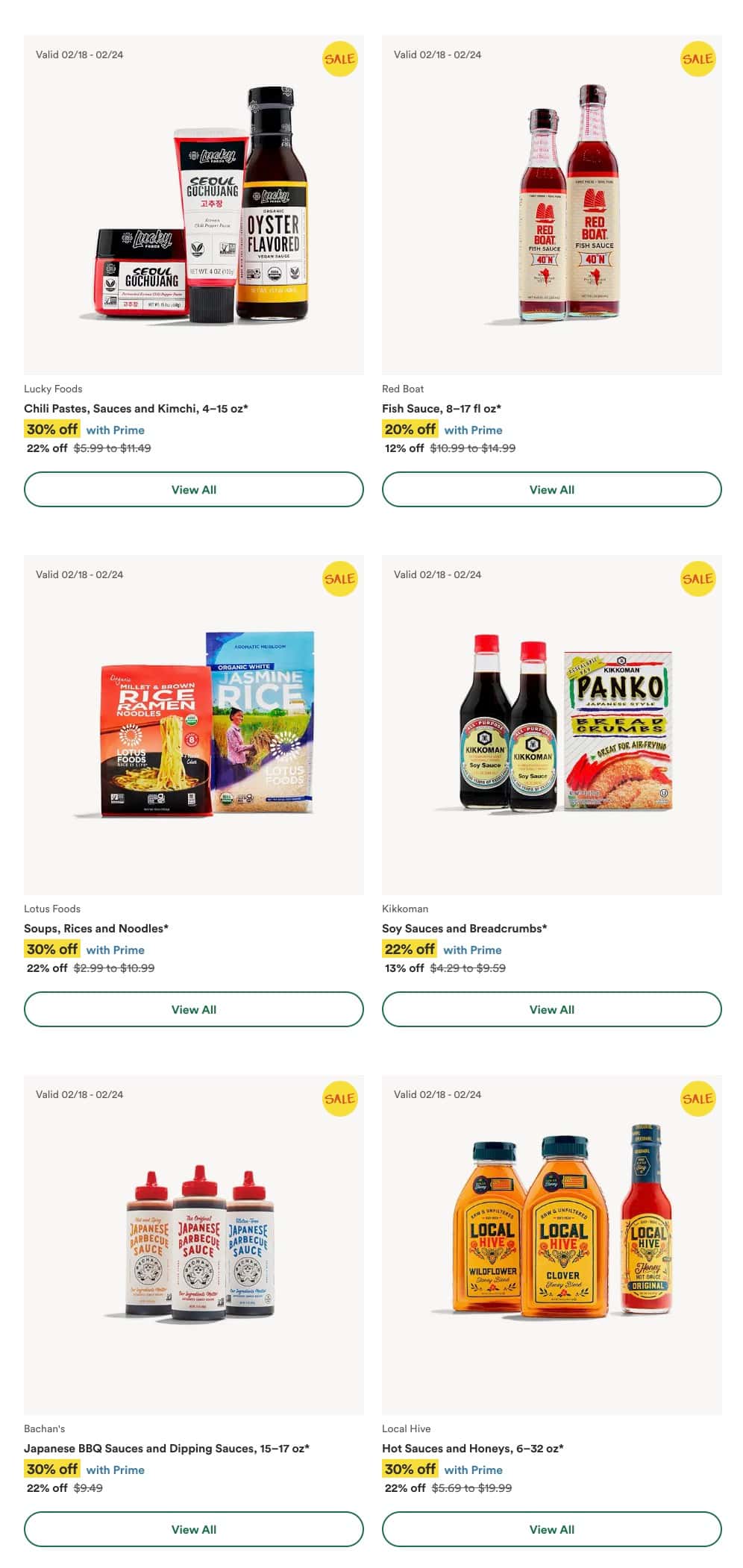View all Lotus Foods rice and noodles
This screenshot has height=1568, width=743.
coord(194,1009)
